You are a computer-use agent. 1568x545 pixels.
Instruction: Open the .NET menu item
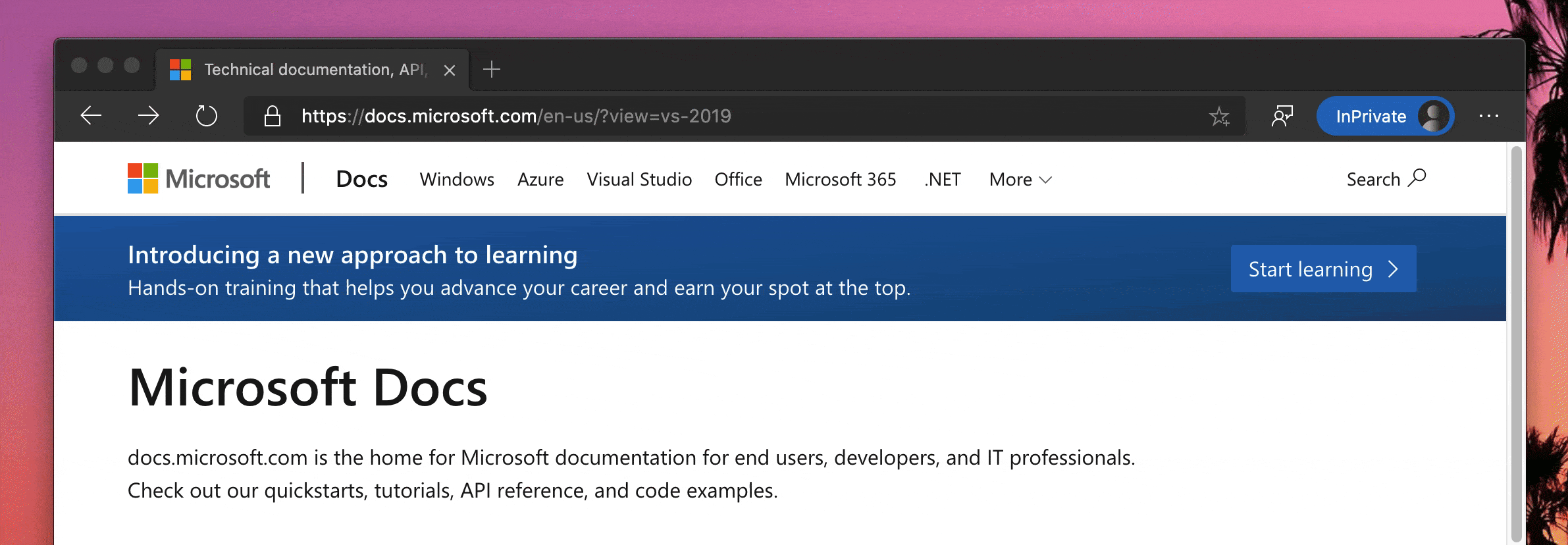click(943, 179)
